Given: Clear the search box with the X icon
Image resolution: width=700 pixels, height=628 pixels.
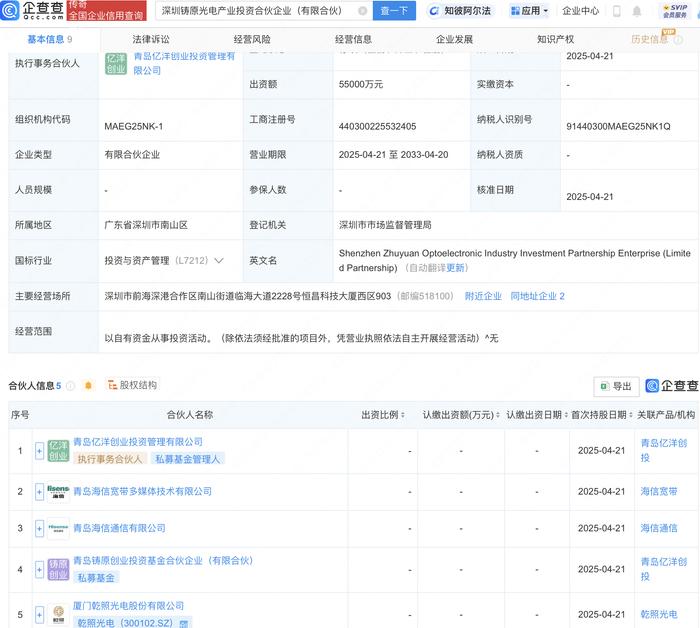Looking at the screenshot, I should point(363,11).
